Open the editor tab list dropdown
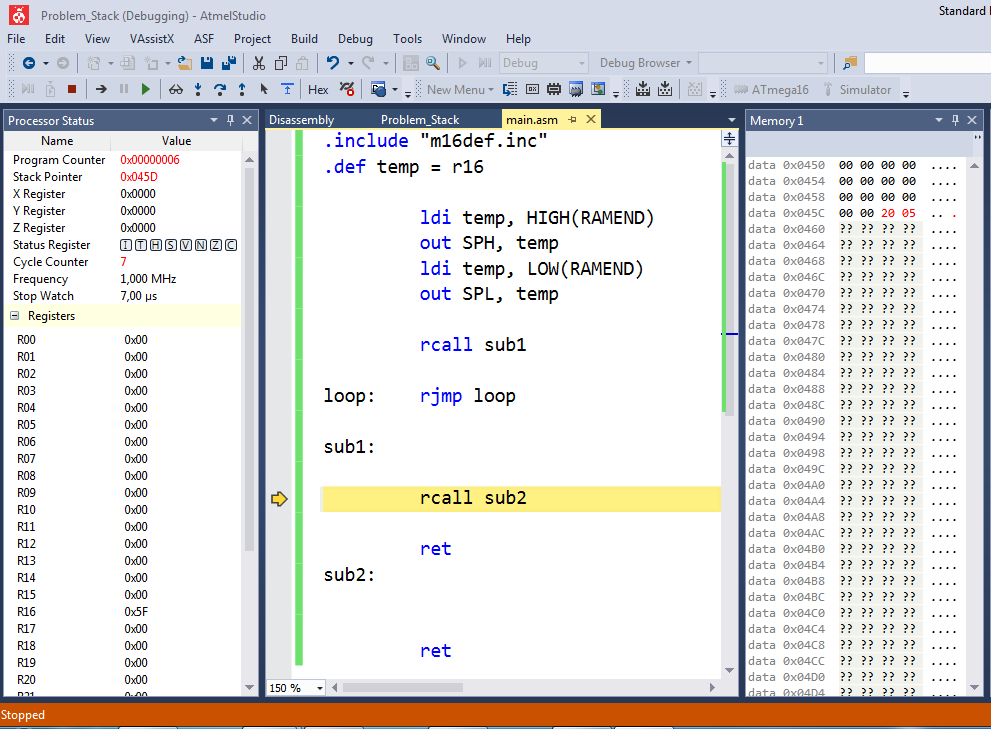 [731, 119]
